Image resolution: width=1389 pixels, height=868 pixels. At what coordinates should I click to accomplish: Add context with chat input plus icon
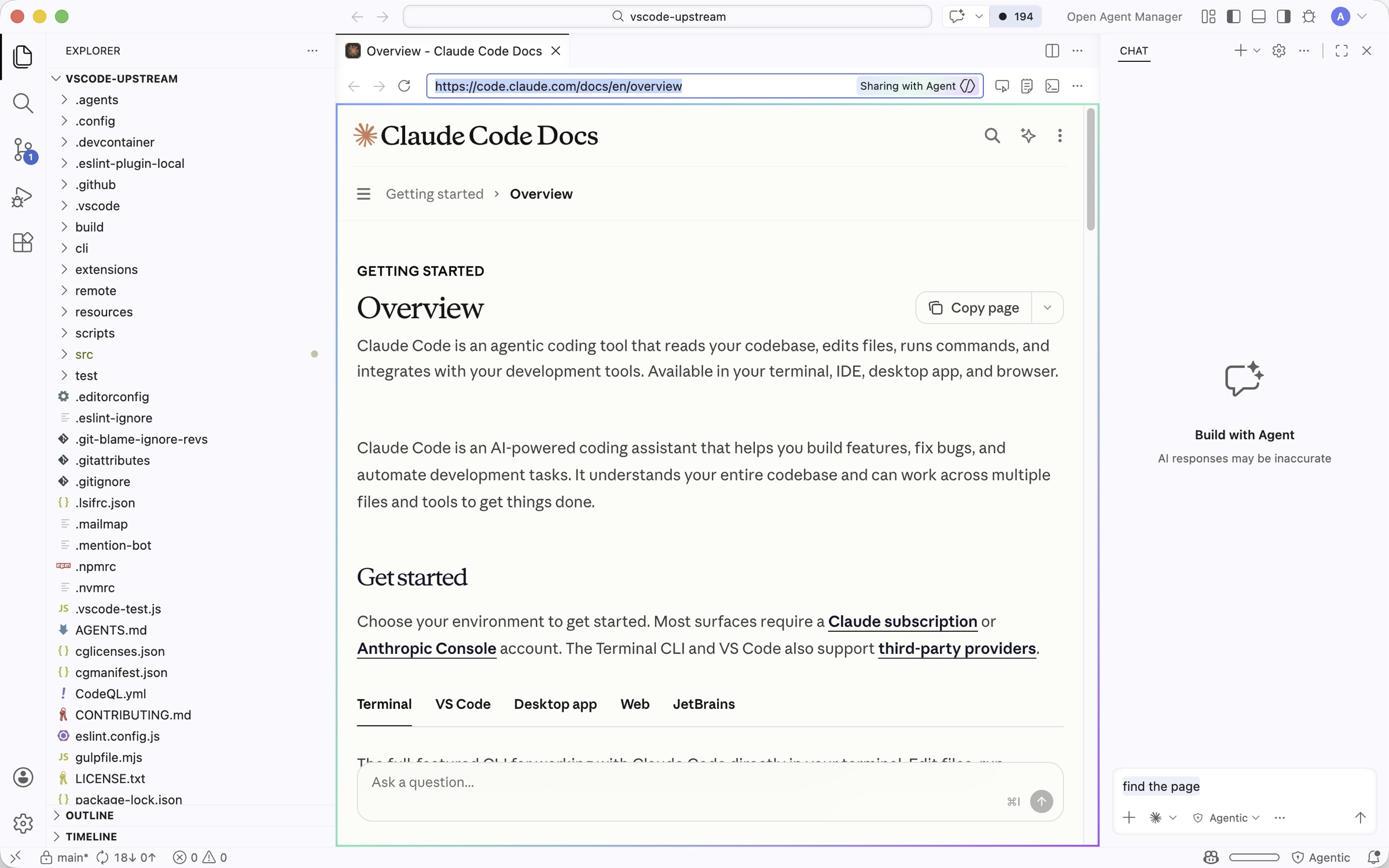(x=1129, y=818)
